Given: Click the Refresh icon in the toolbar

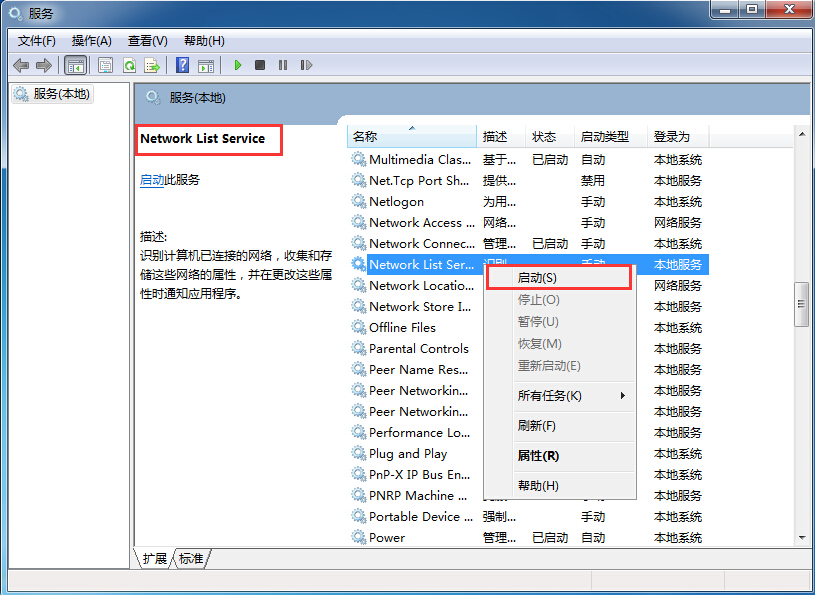Looking at the screenshot, I should click(129, 65).
